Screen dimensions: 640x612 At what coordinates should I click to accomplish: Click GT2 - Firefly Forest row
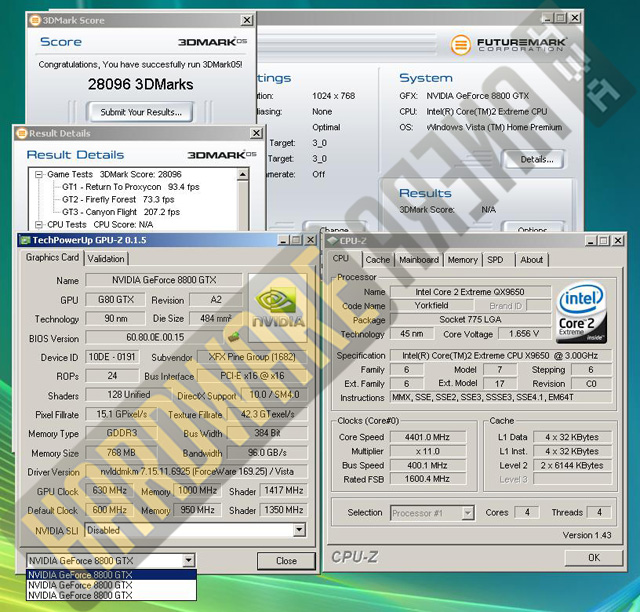[x=118, y=200]
